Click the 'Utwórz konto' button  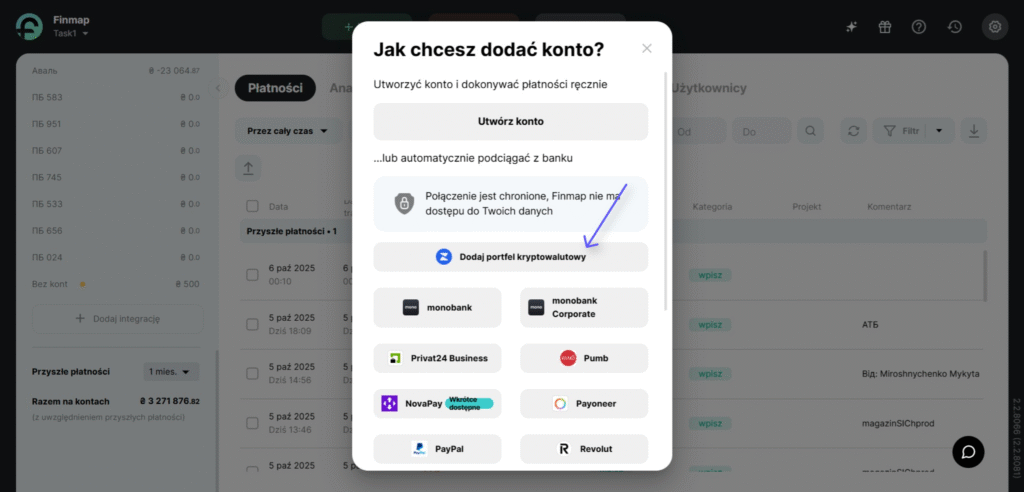pos(511,122)
